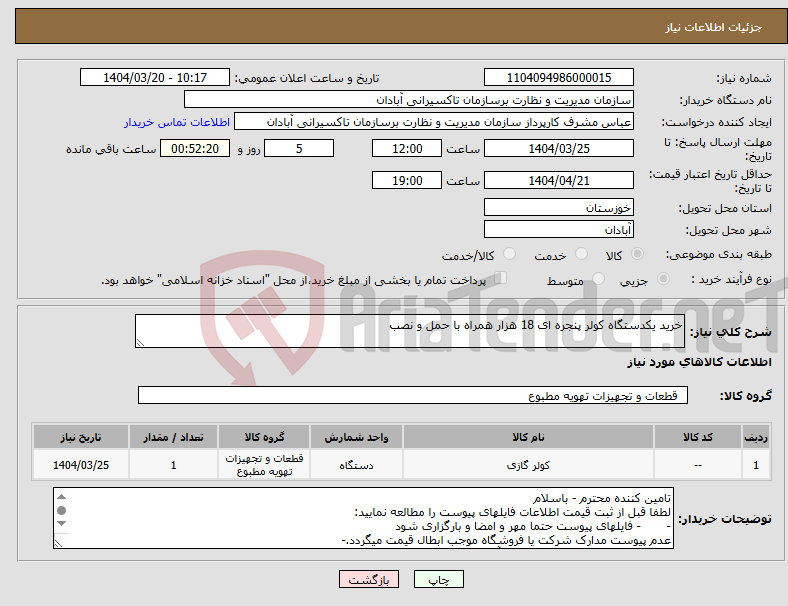Click the remaining time 00:52:20 field
788x606 pixels.
(x=195, y=148)
